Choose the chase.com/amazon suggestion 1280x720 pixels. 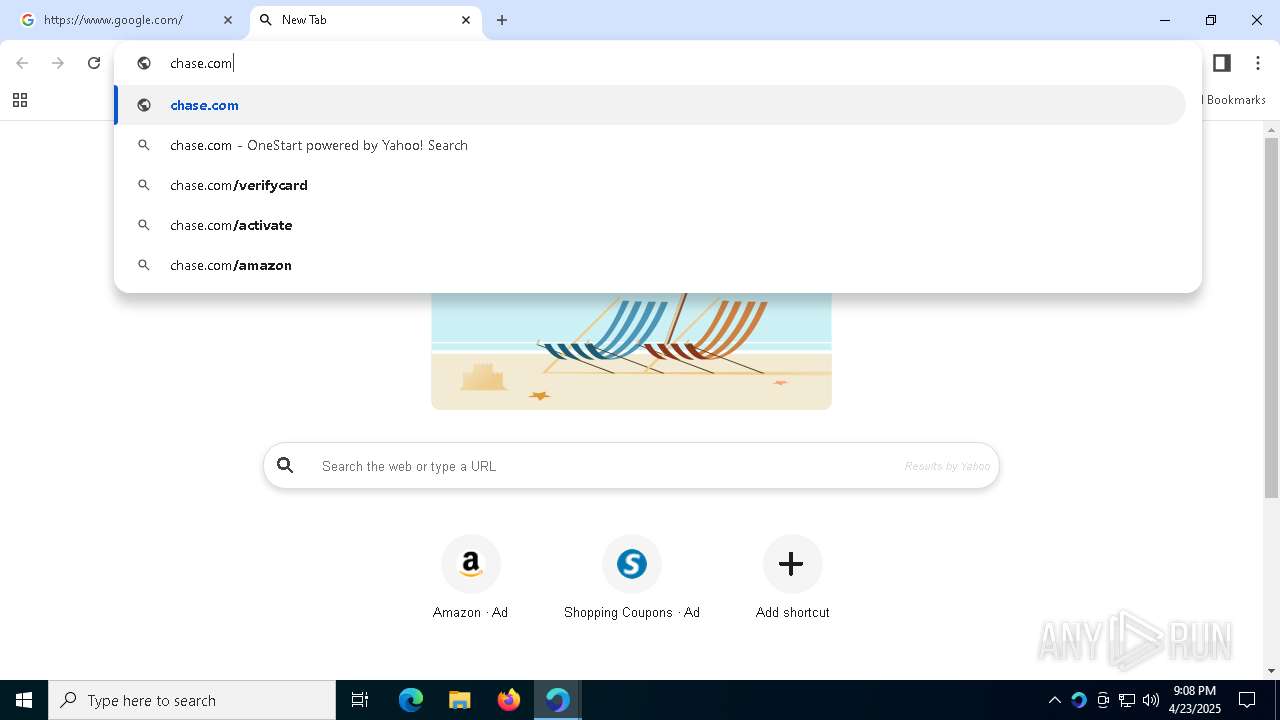pos(651,265)
